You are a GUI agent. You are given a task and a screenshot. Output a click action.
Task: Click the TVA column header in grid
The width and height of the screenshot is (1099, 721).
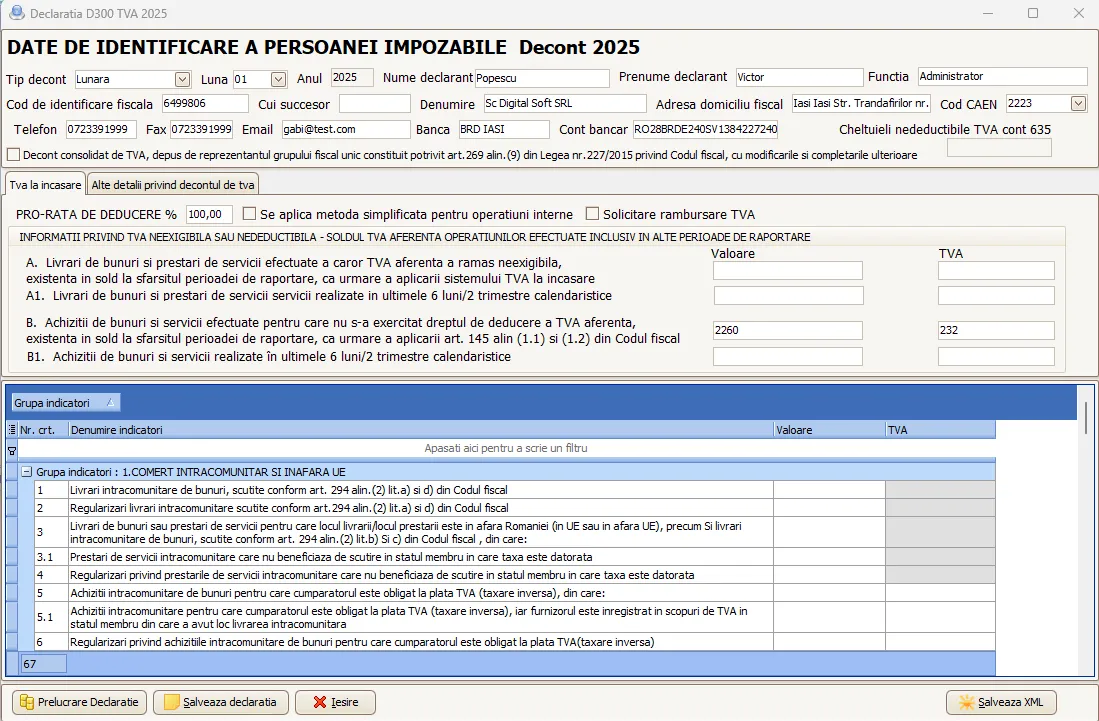[940, 430]
